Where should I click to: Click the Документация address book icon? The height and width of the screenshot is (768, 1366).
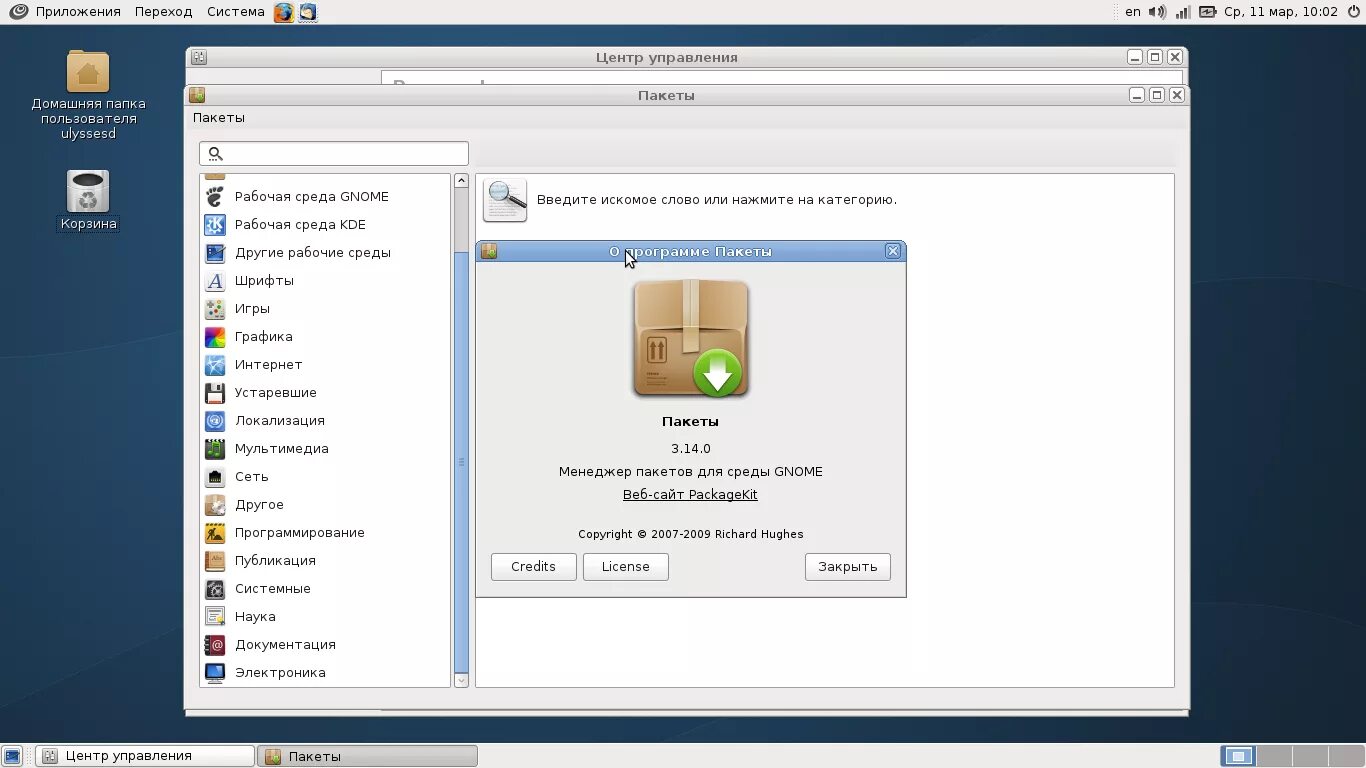click(215, 645)
